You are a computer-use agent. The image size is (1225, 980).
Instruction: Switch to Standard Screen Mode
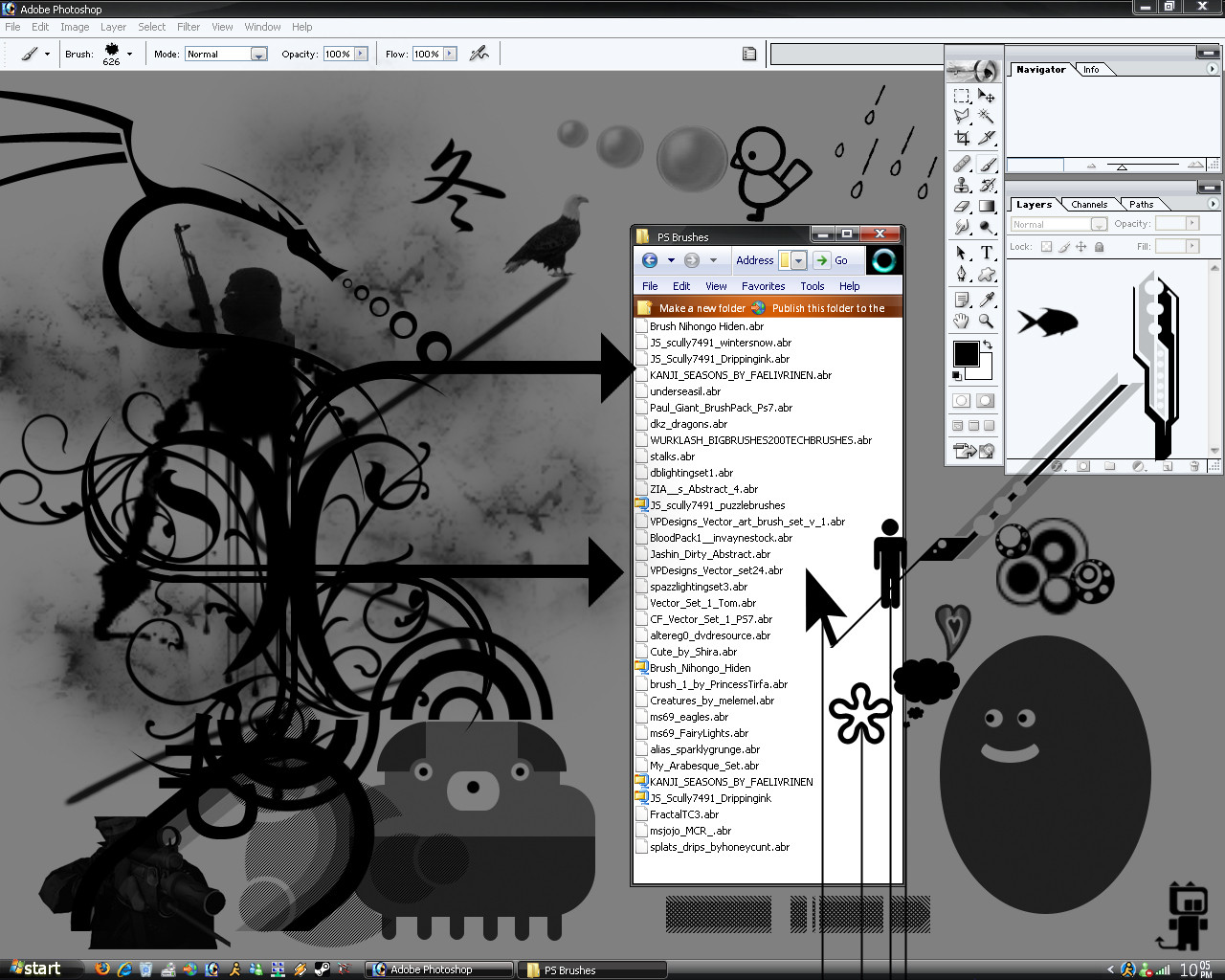point(958,426)
